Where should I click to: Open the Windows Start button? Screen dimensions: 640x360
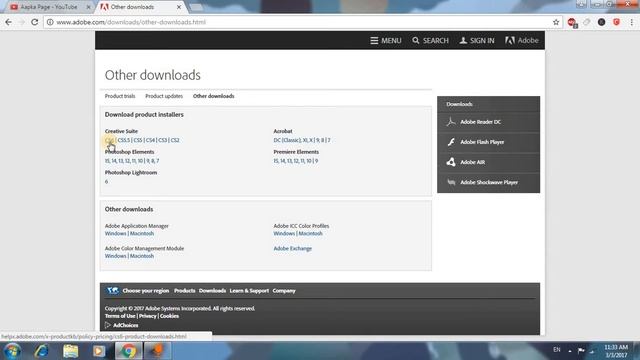(x=12, y=351)
